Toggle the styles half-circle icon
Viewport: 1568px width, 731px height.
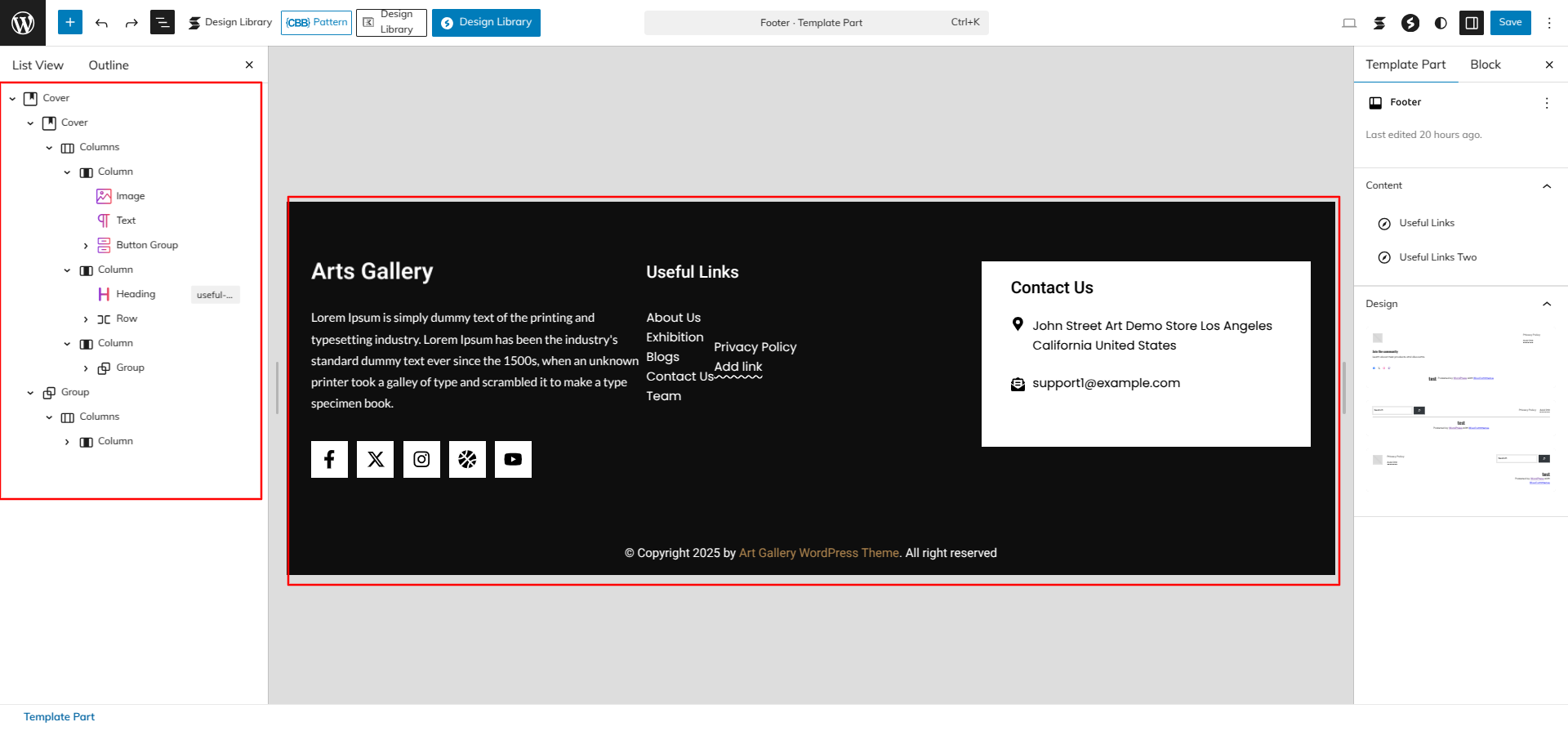1441,23
